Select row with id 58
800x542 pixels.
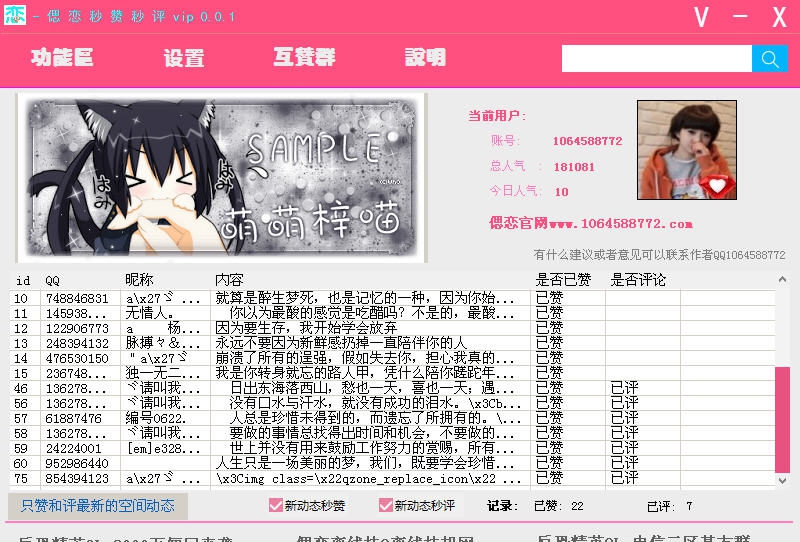[x=392, y=433]
